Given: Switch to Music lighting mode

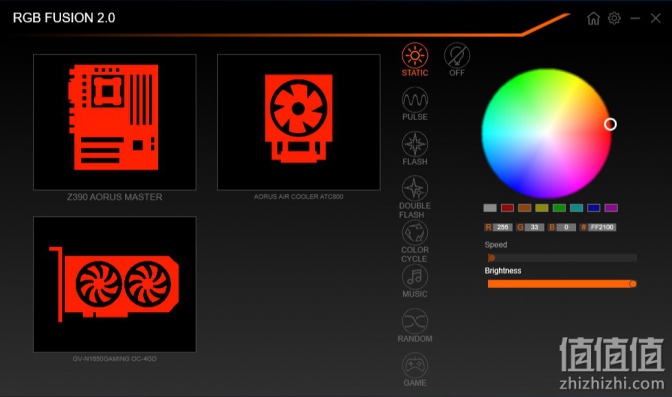Looking at the screenshot, I should pos(414,281).
